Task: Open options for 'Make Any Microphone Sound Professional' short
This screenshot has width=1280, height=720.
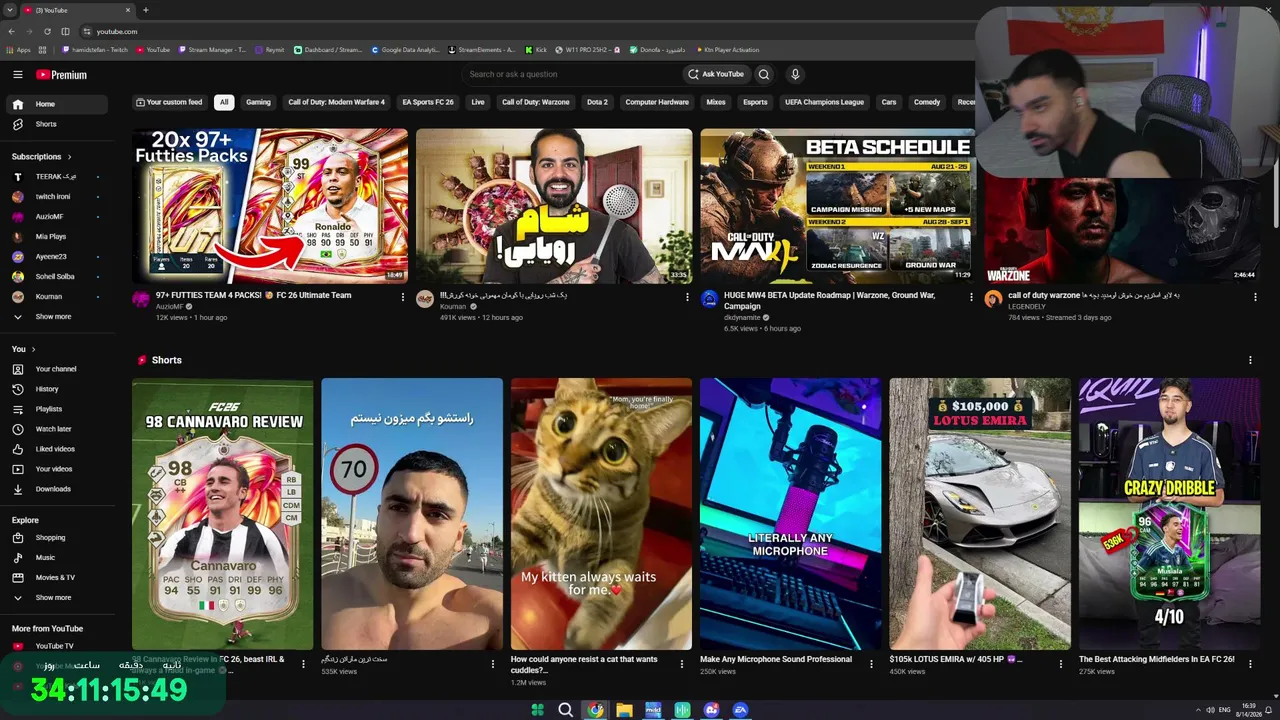Action: tap(871, 663)
